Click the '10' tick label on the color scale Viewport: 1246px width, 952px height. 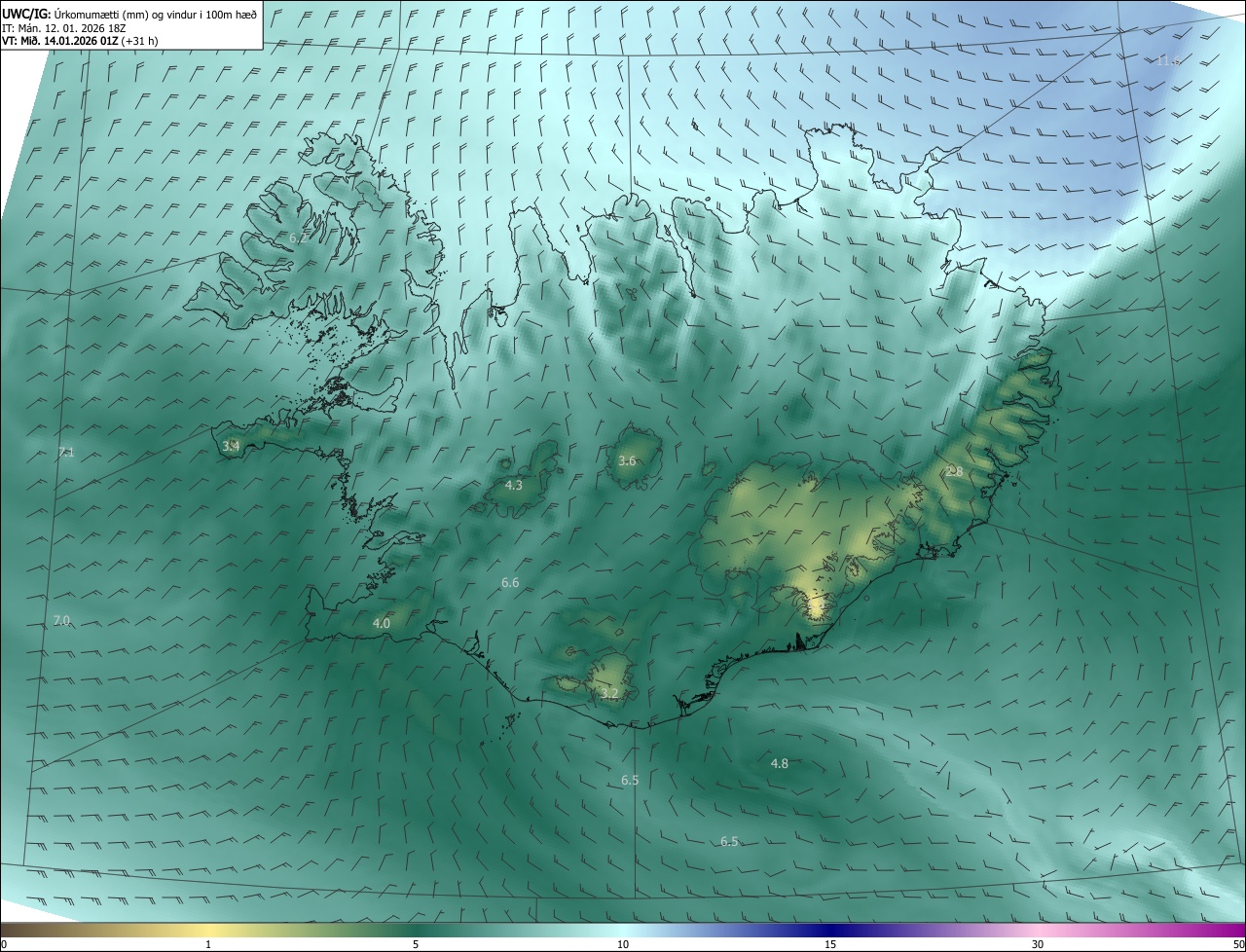coord(623,944)
